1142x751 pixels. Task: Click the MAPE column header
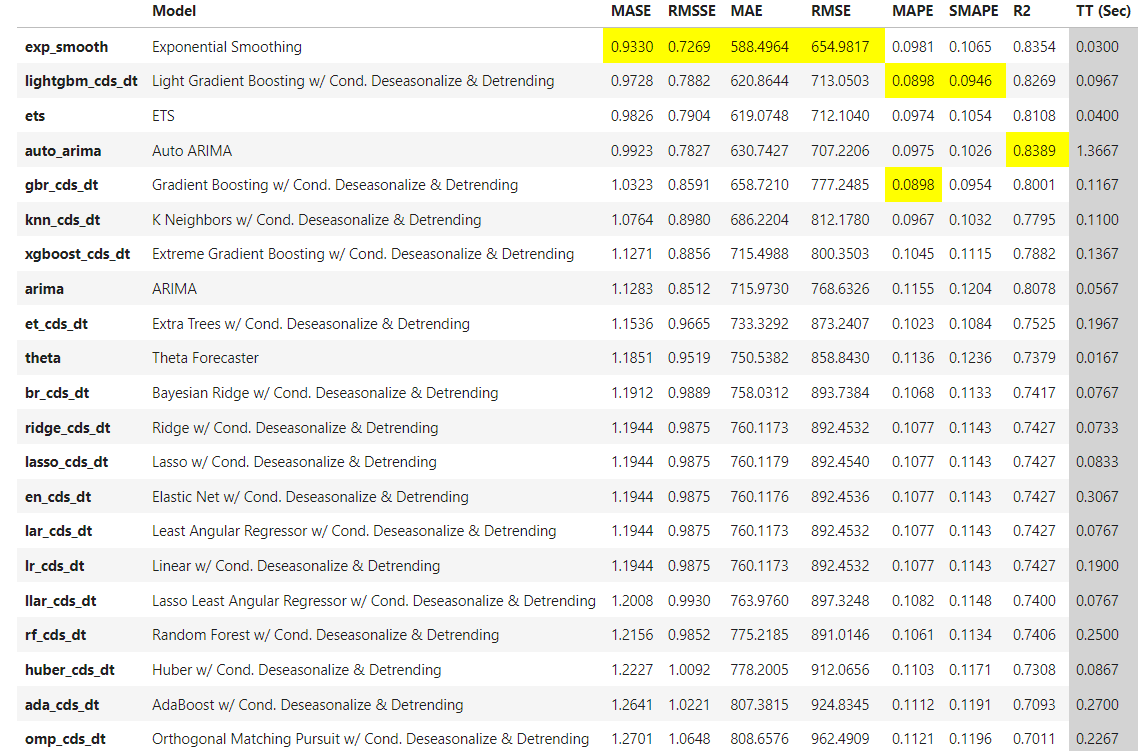point(912,11)
